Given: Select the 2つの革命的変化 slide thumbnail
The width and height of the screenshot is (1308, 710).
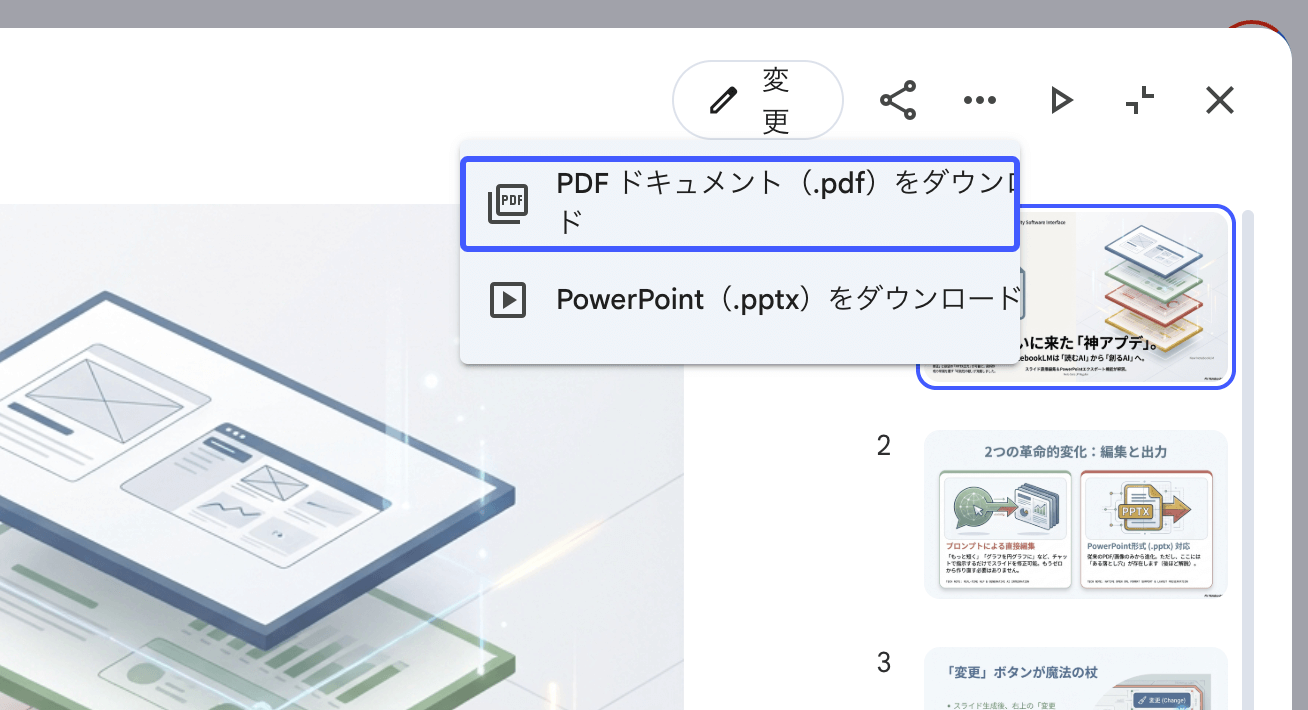Looking at the screenshot, I should click(x=1075, y=514).
